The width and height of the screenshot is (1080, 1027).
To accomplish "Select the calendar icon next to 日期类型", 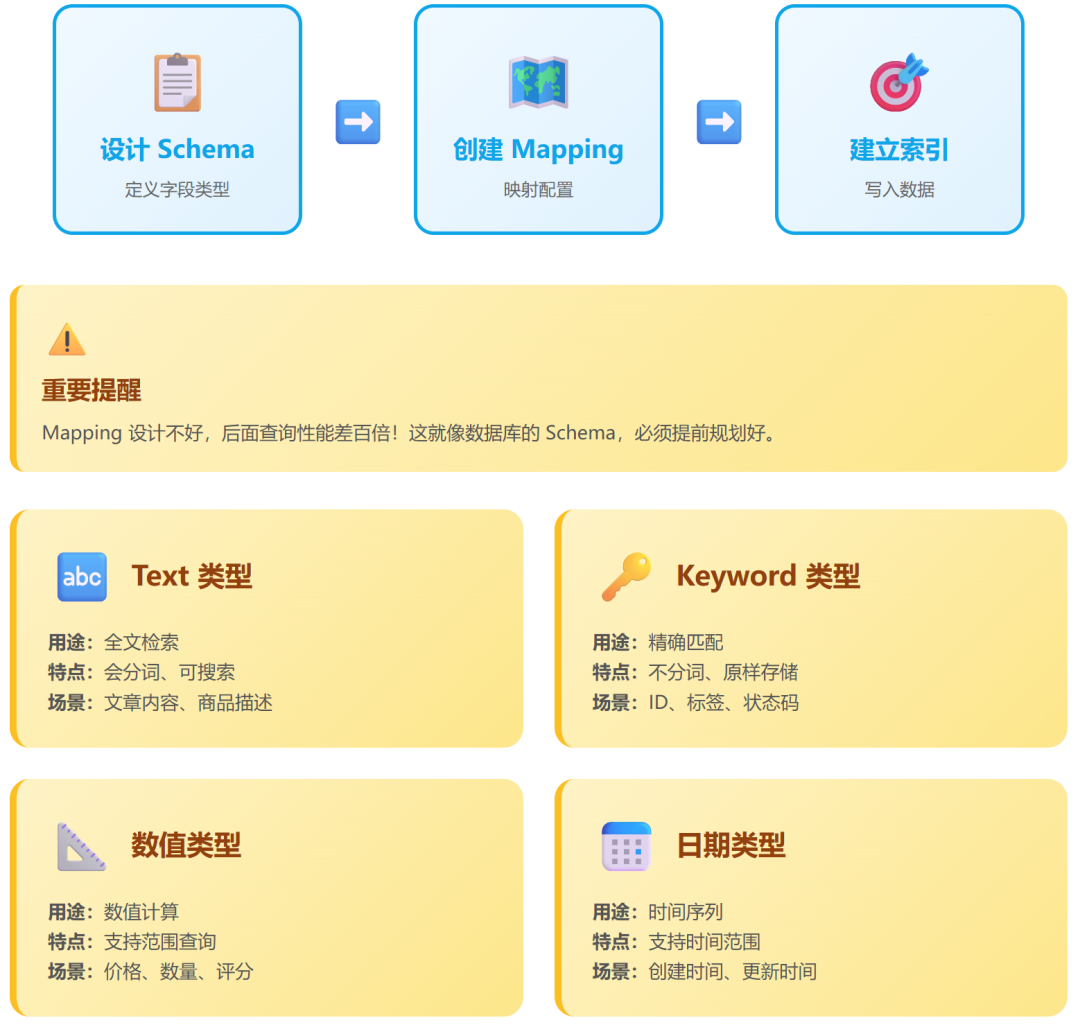I will point(625,845).
